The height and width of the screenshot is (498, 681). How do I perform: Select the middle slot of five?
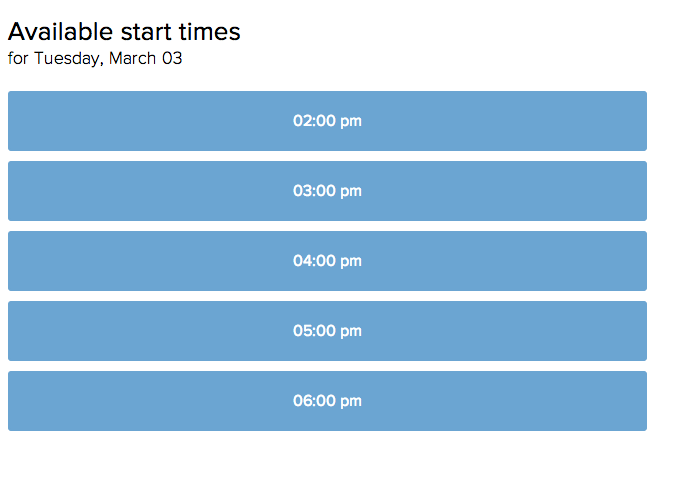(327, 261)
